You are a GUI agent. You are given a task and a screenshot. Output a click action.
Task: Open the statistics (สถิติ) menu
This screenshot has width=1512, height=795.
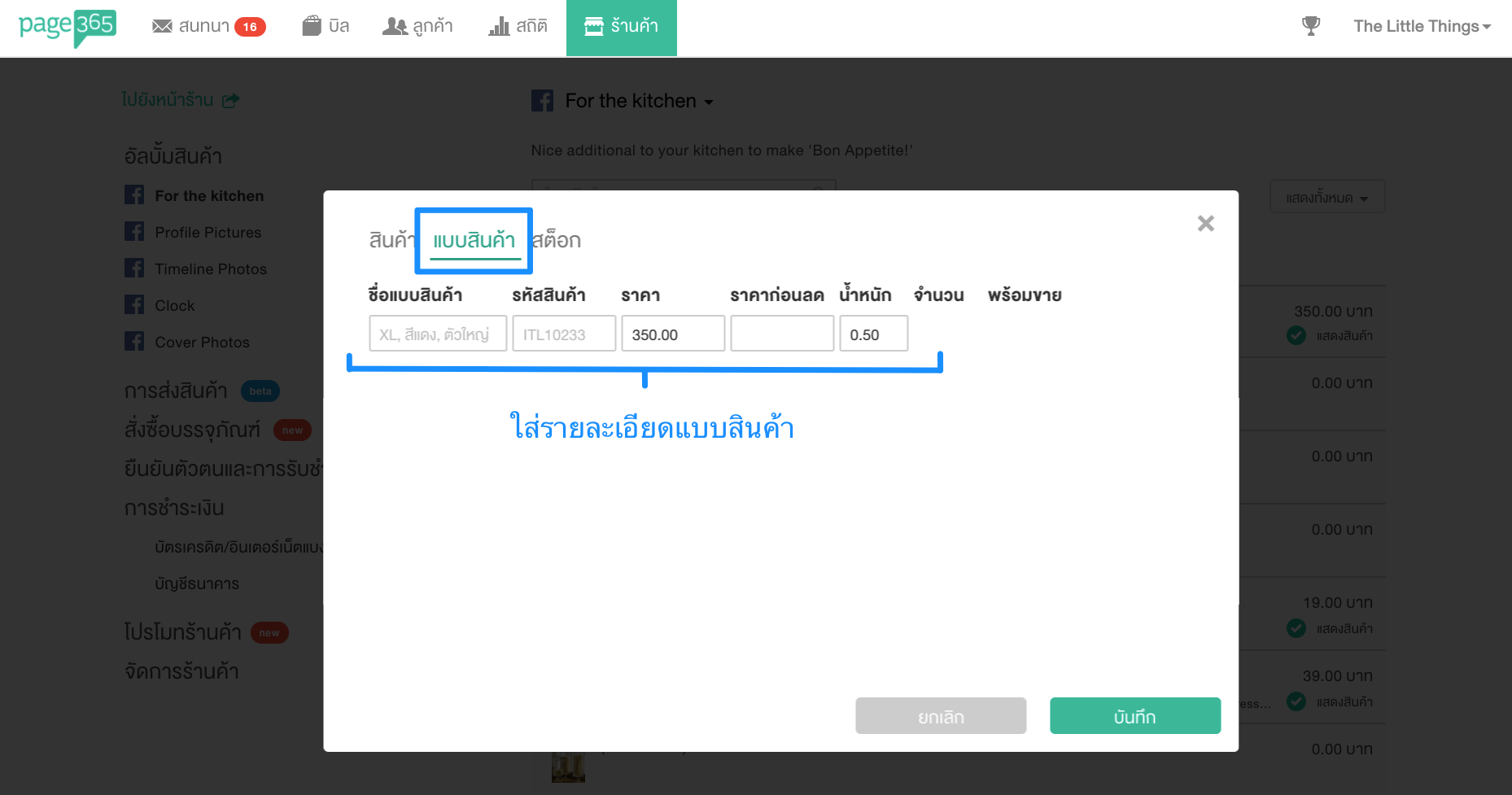(518, 26)
